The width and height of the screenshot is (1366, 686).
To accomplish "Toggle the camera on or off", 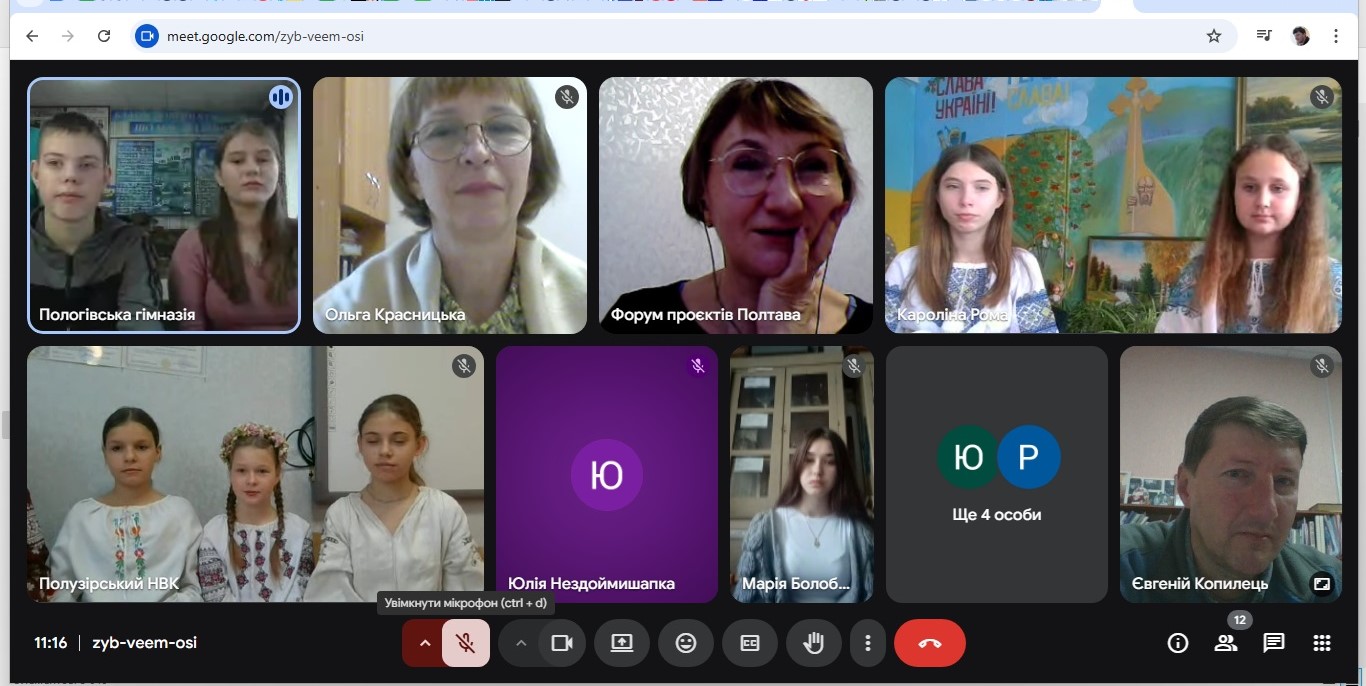I will point(562,643).
